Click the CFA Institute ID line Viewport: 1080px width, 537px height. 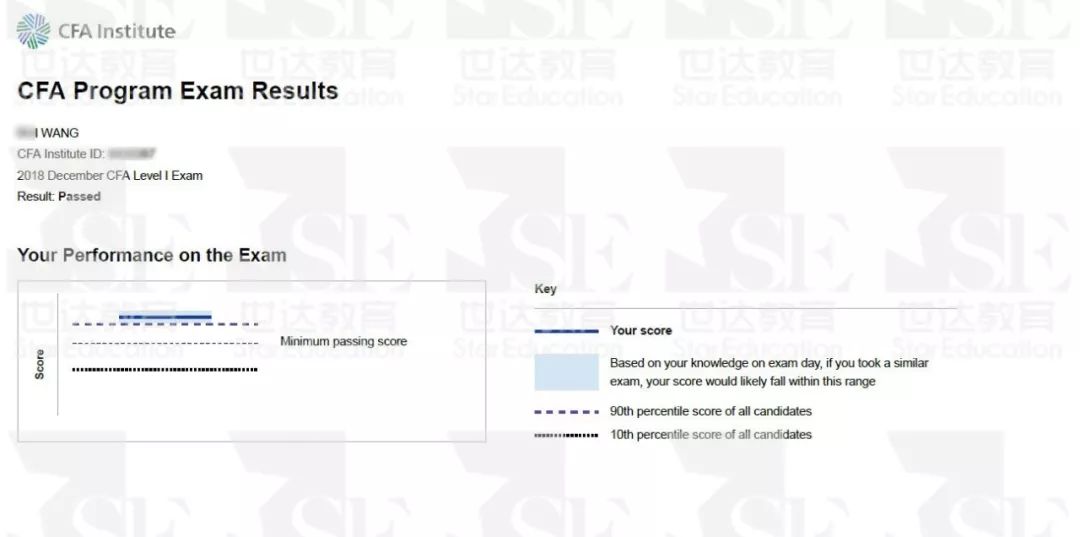tap(86, 154)
